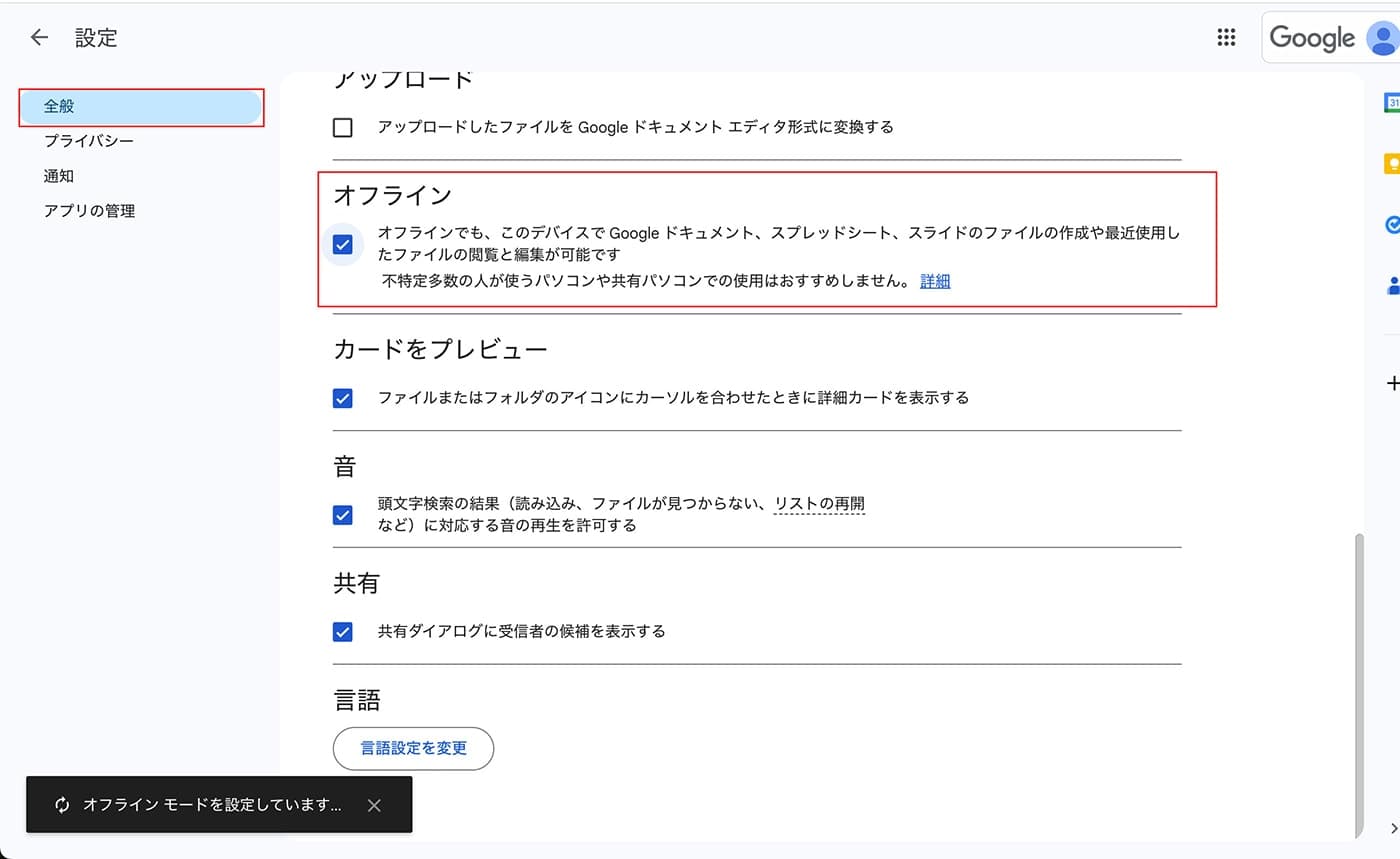Open the Google apps grid
Screen dimensions: 1400x859
click(x=1226, y=38)
